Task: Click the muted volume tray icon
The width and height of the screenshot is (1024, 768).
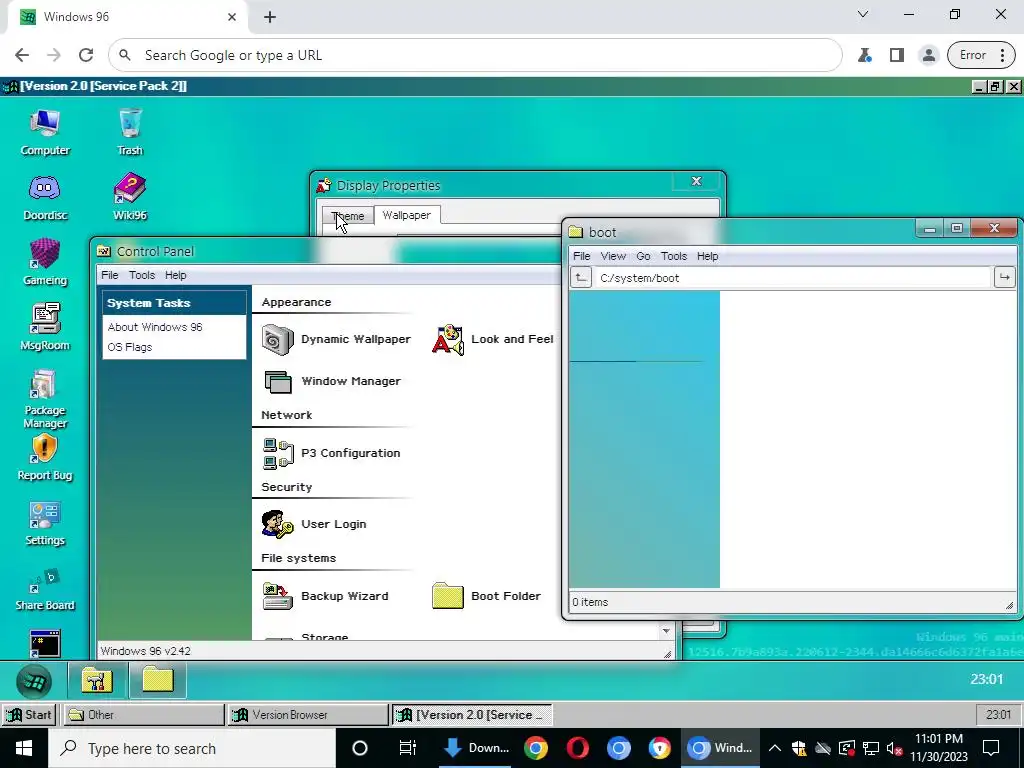Action: click(894, 748)
